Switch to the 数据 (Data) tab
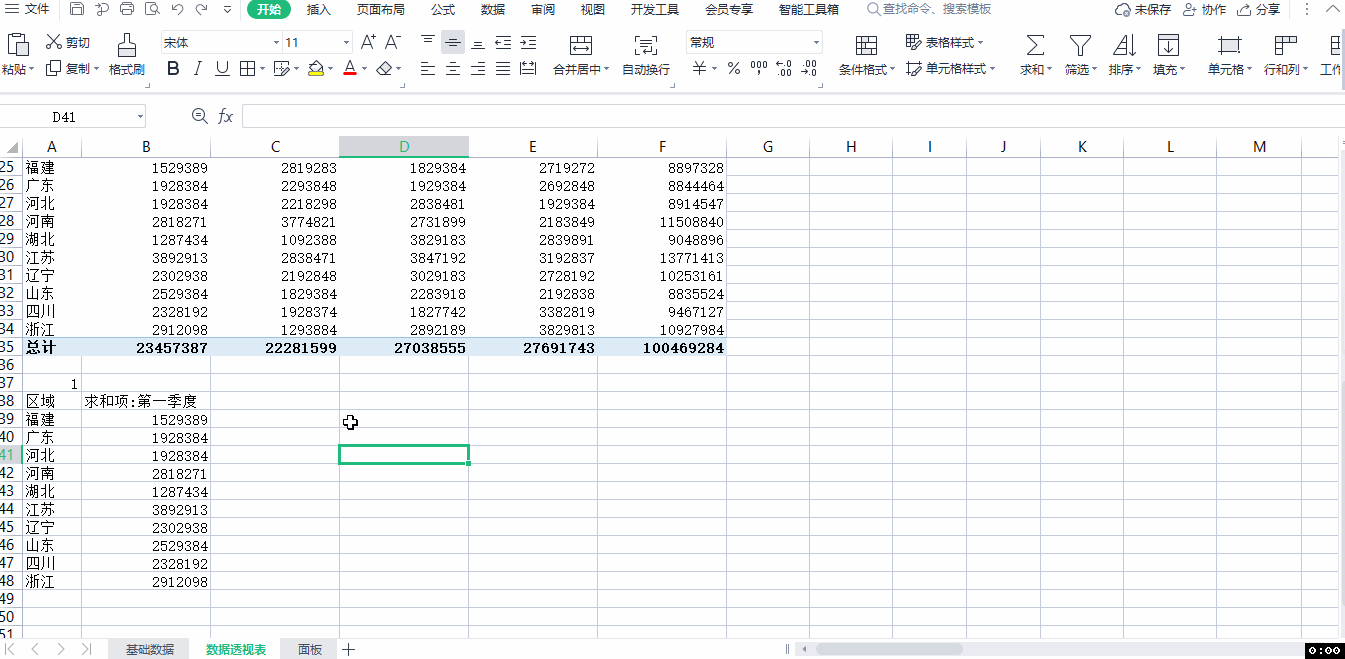1345x659 pixels. [x=493, y=10]
